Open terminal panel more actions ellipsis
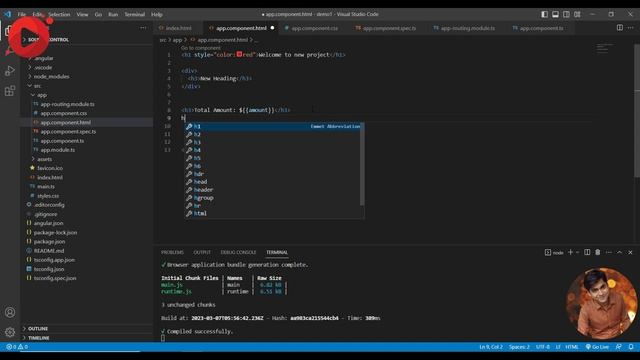Image resolution: width=640 pixels, height=360 pixels. click(x=609, y=252)
